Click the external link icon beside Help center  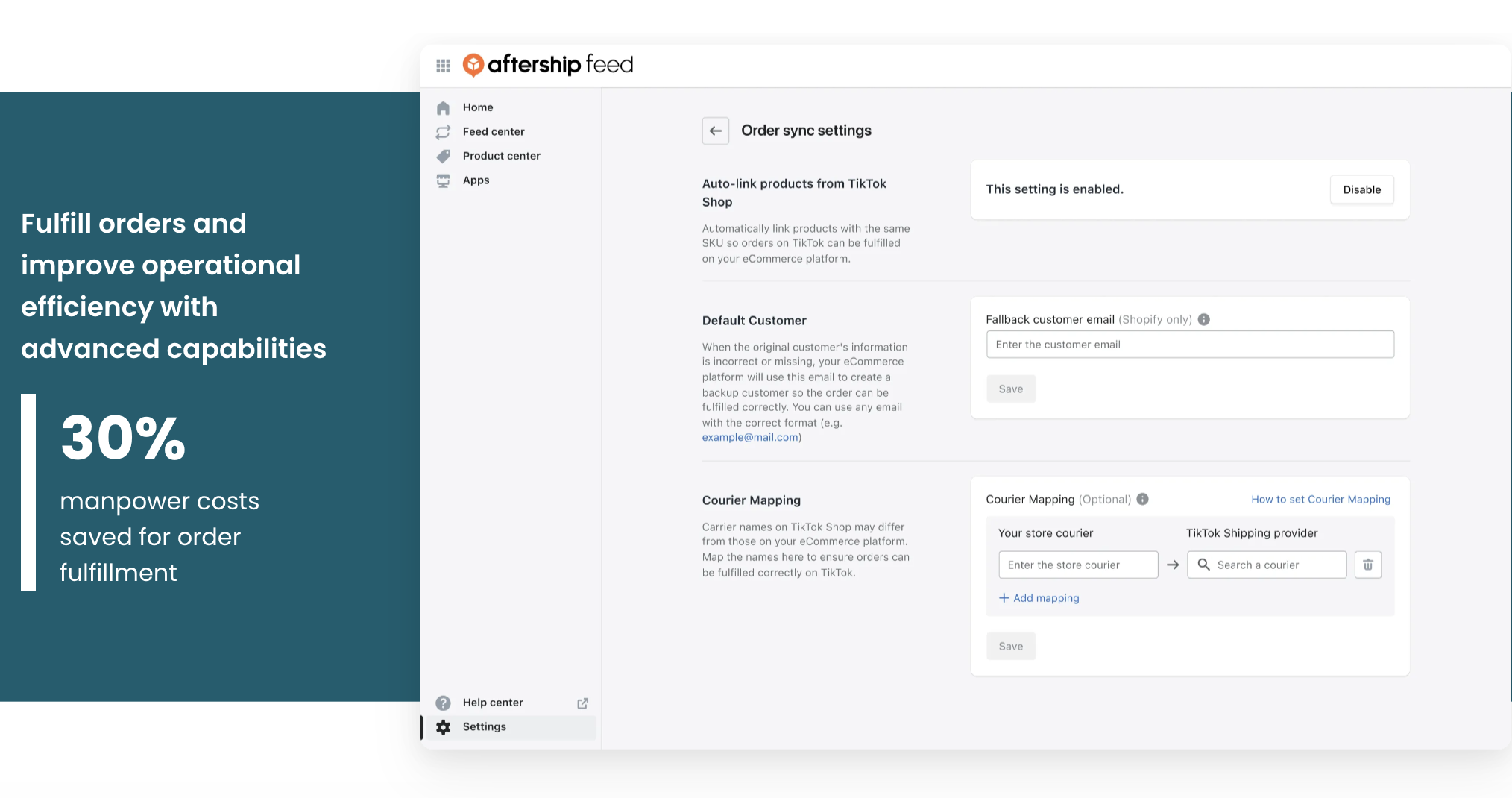[x=583, y=703]
